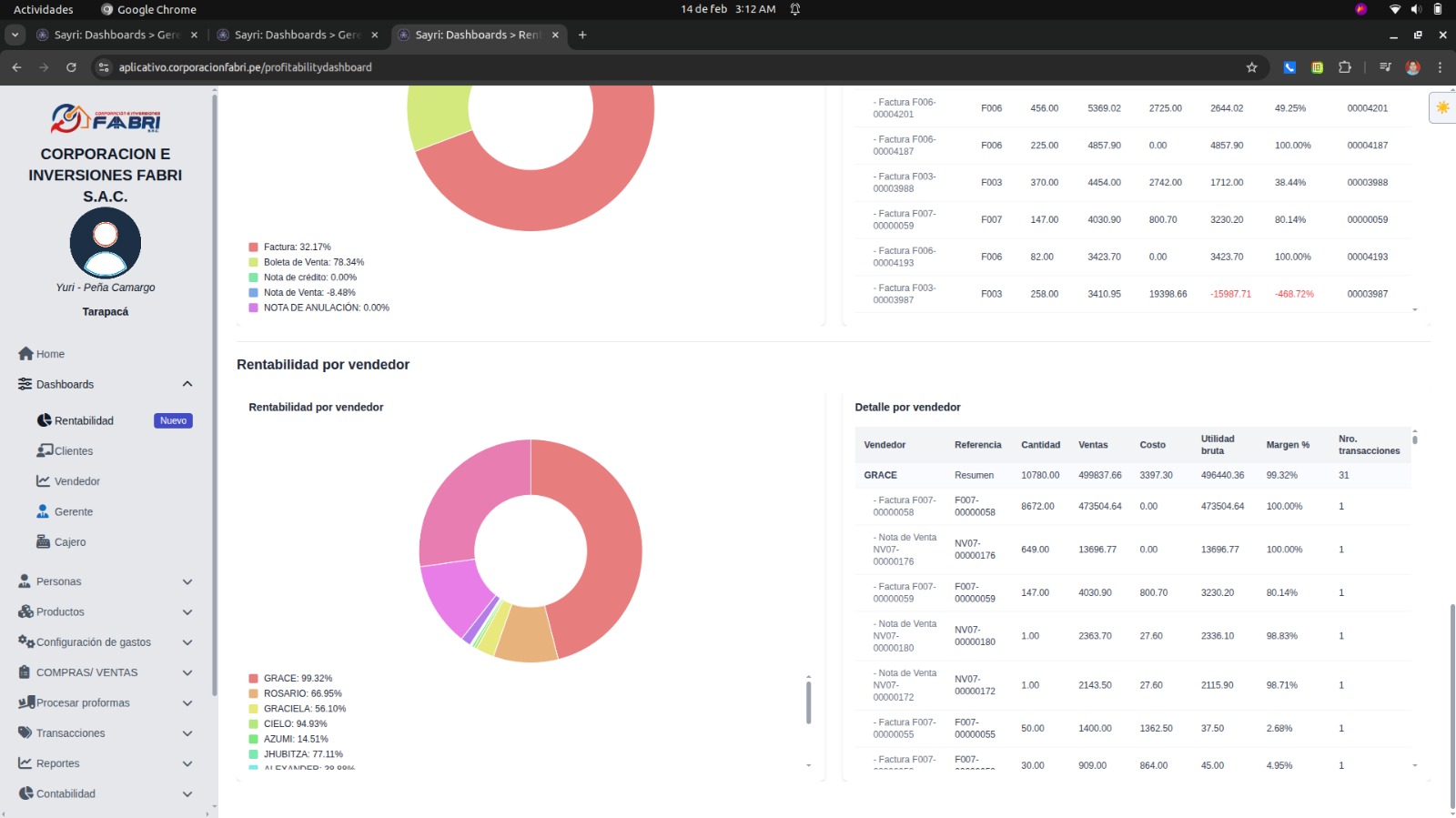Image resolution: width=1456 pixels, height=818 pixels.
Task: Open Chrome extensions puzzle icon
Action: 1344,67
